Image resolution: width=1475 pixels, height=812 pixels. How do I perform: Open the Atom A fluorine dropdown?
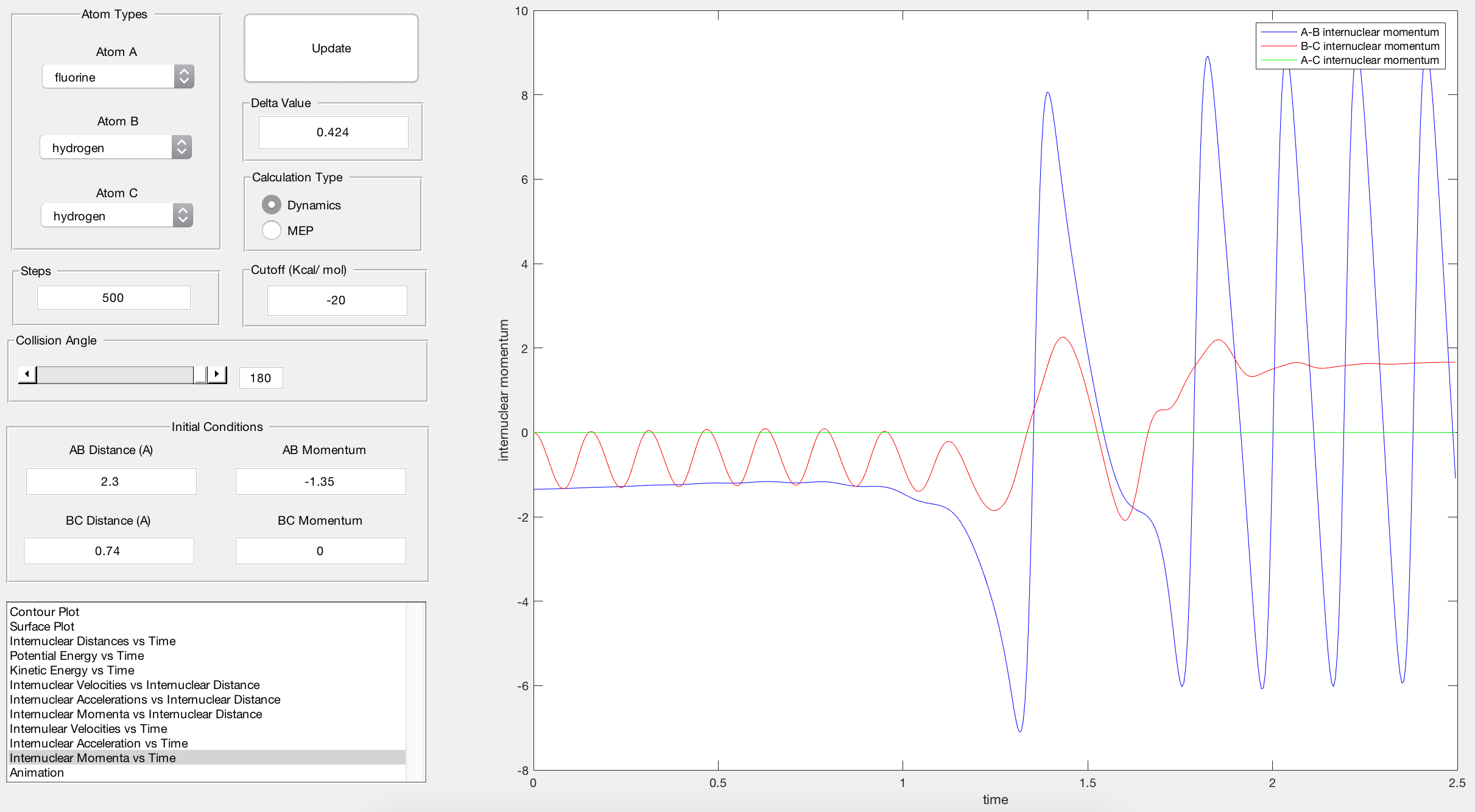(118, 77)
